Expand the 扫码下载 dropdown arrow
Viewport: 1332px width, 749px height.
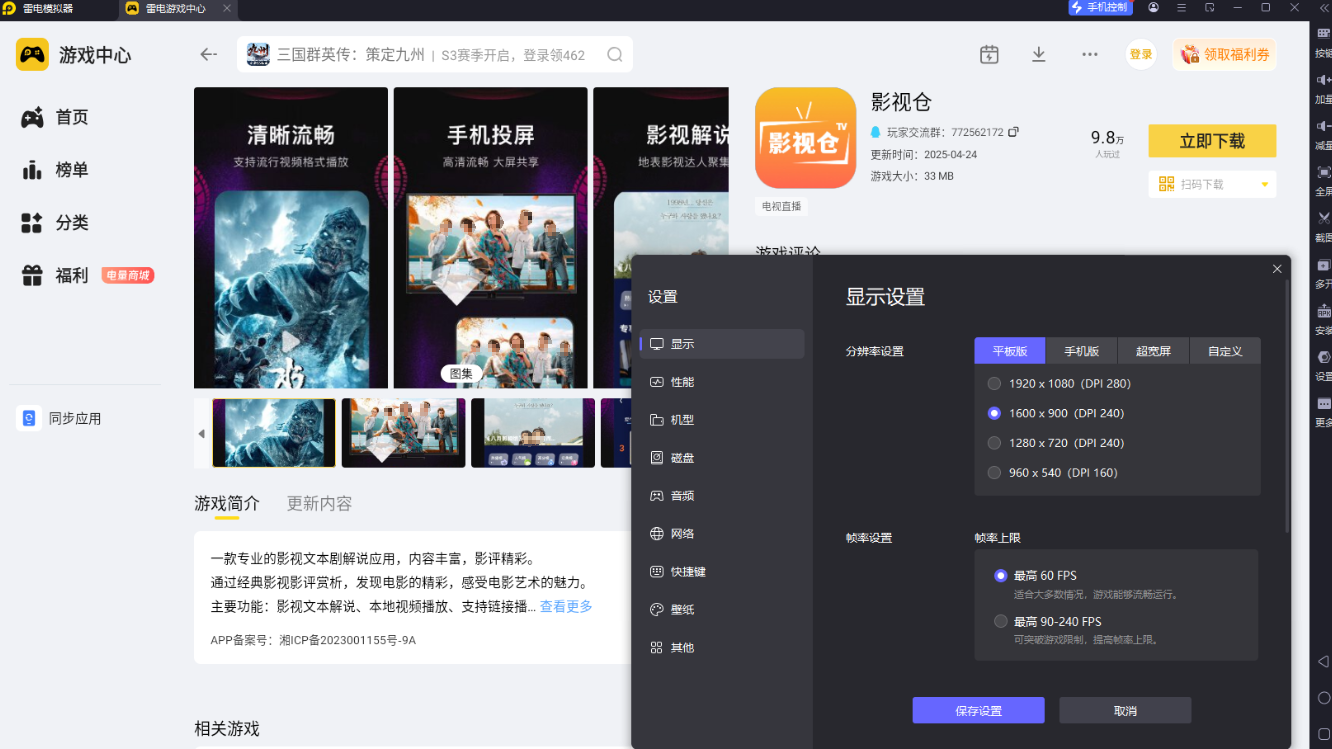point(1264,184)
